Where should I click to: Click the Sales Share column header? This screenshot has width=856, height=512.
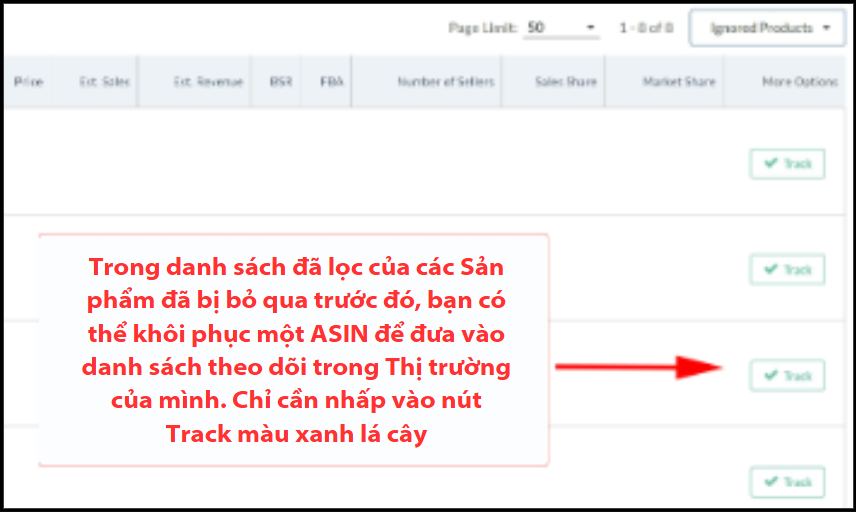[565, 82]
